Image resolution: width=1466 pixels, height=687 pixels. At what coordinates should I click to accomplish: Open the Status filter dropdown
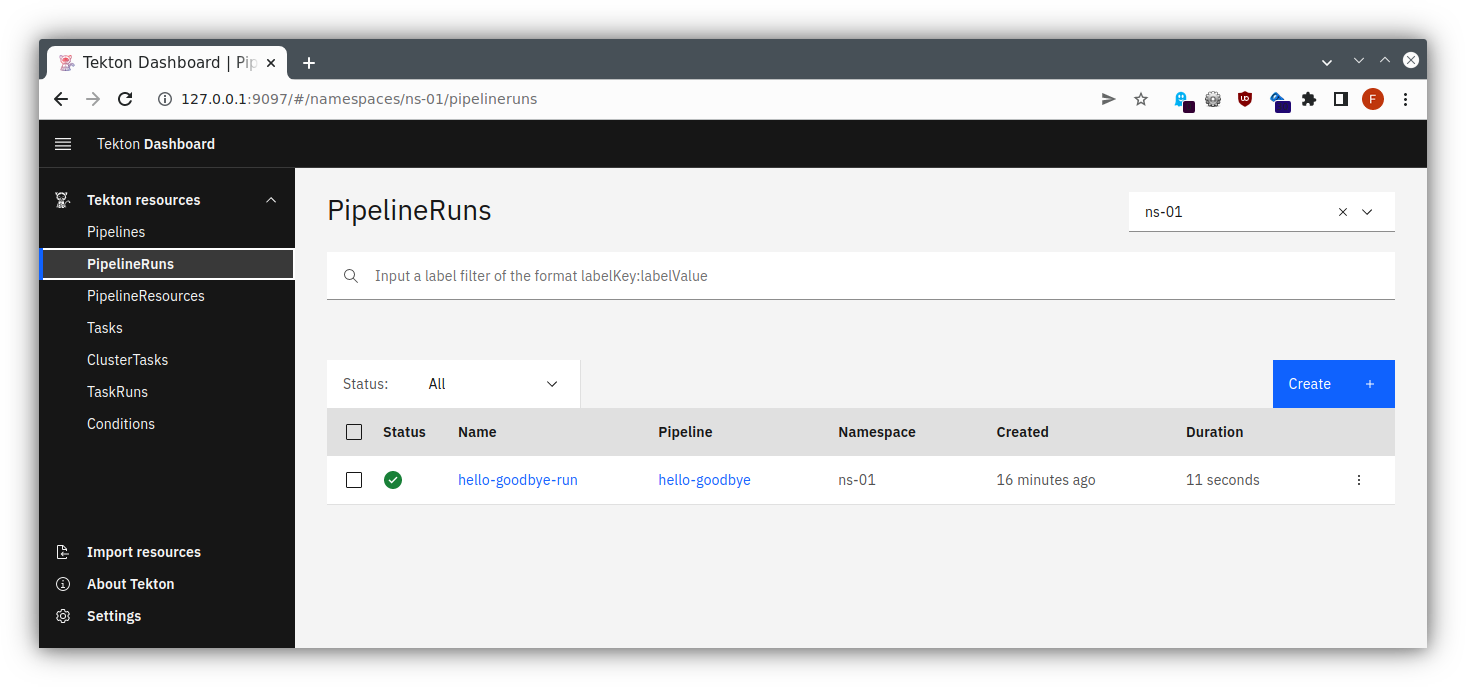point(492,384)
